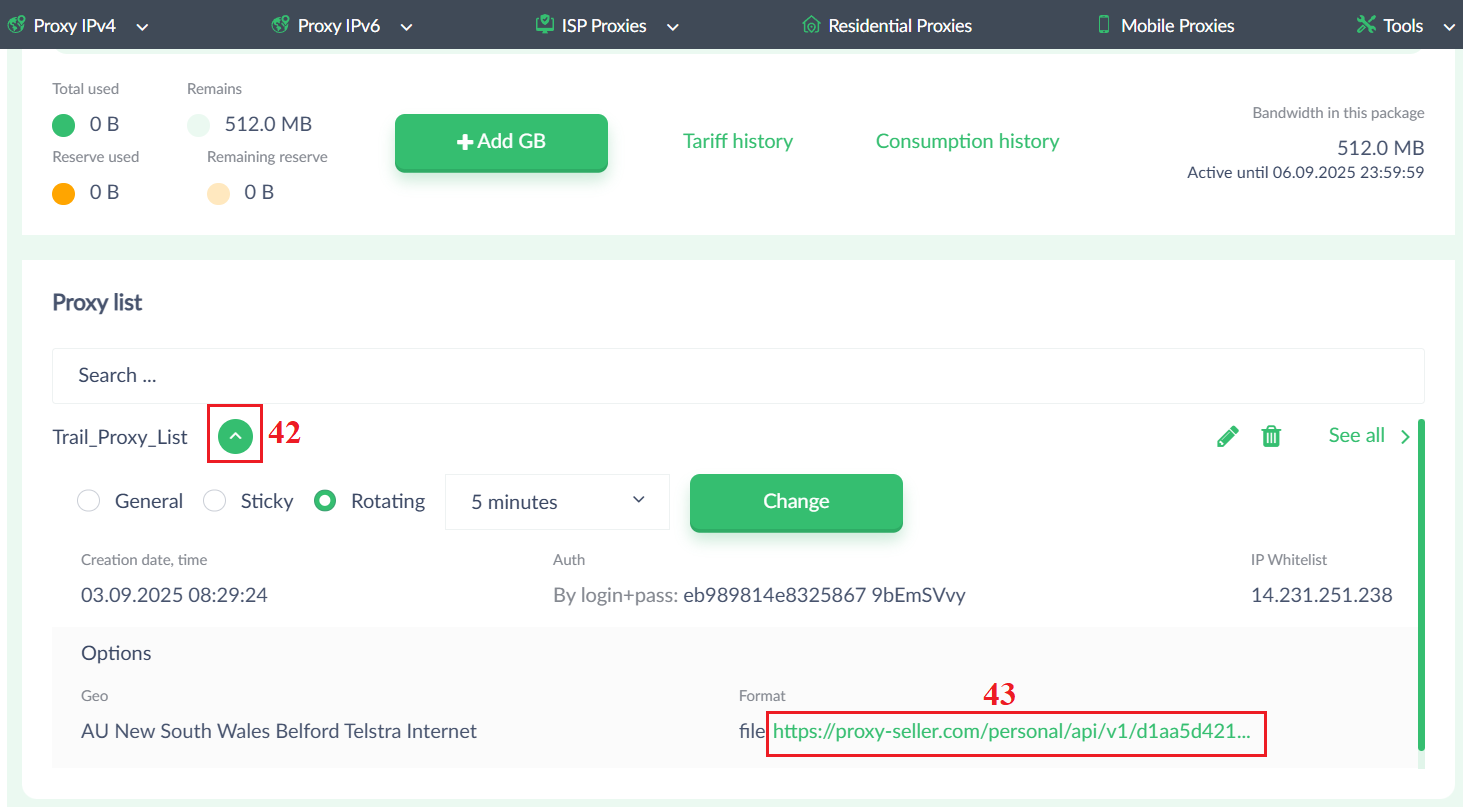Select the Rotating radio button
The image size is (1463, 807).
(x=325, y=501)
